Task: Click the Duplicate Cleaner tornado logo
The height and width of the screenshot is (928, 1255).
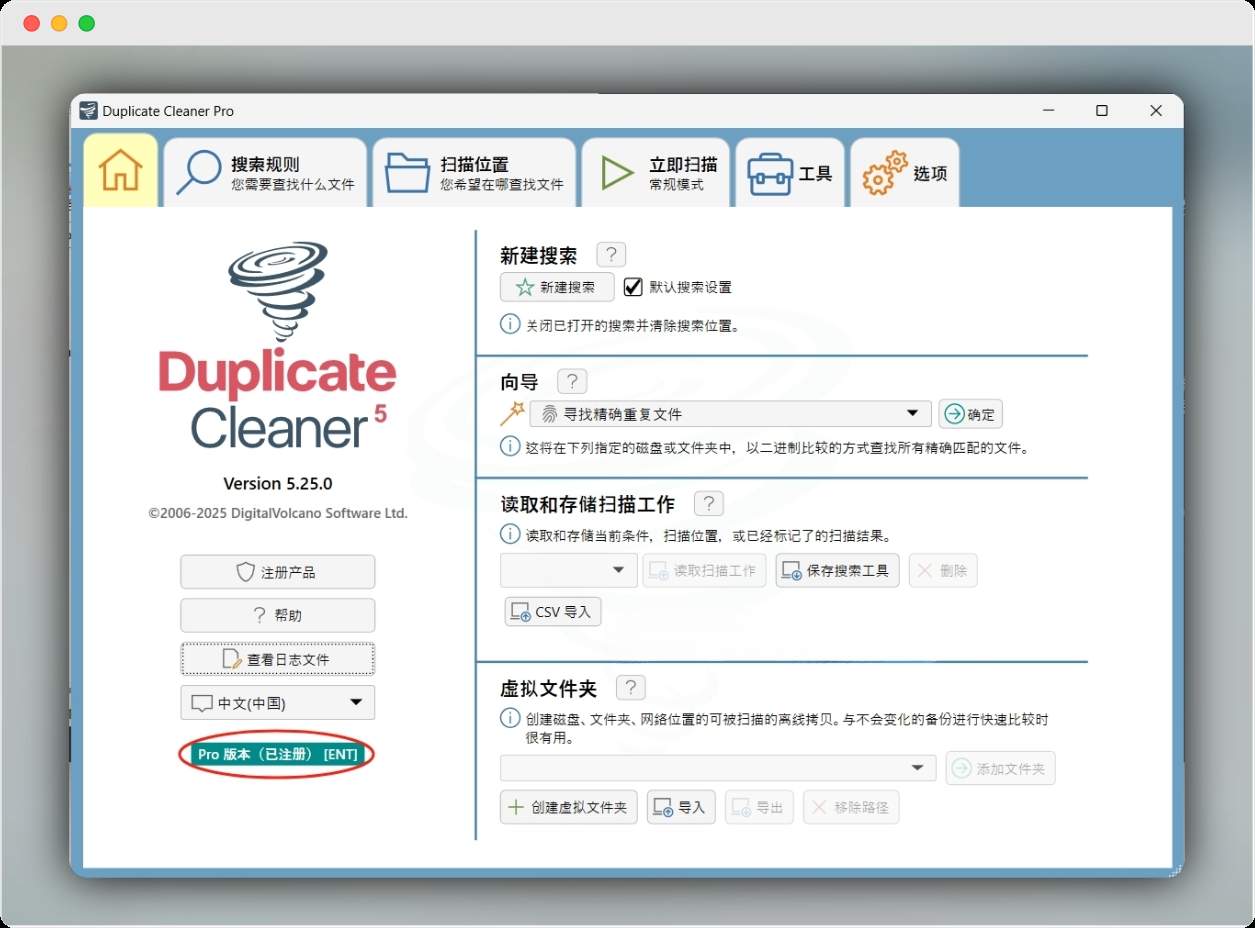Action: (x=278, y=291)
